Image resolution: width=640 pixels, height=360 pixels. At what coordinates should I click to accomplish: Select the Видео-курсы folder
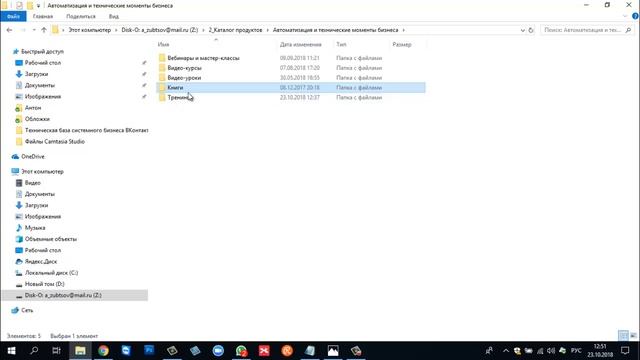click(x=184, y=68)
